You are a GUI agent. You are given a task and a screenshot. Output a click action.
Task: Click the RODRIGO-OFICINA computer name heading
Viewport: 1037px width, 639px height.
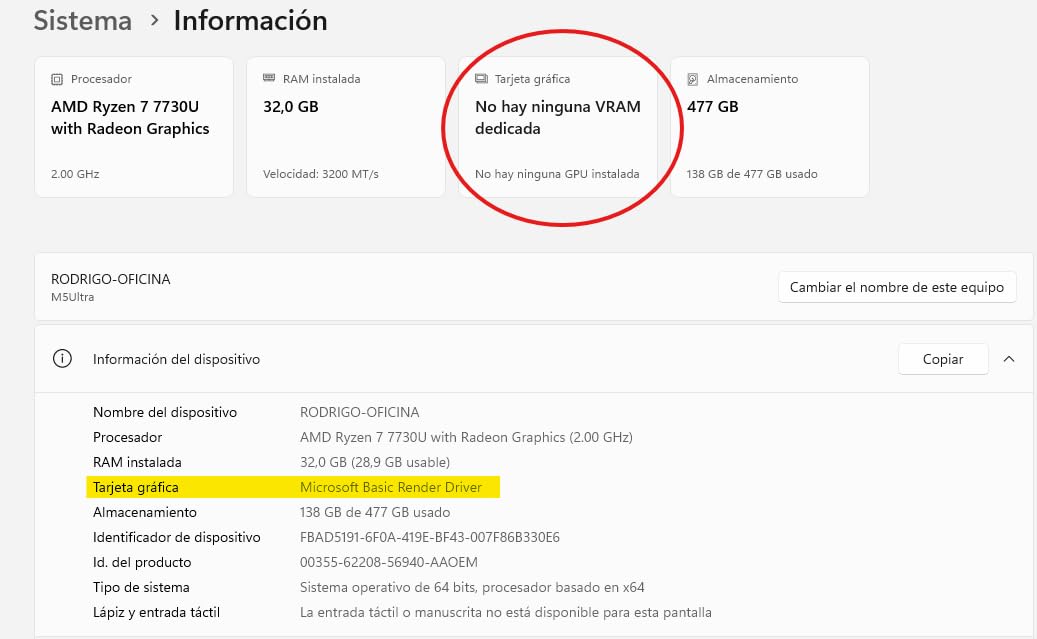[110, 279]
